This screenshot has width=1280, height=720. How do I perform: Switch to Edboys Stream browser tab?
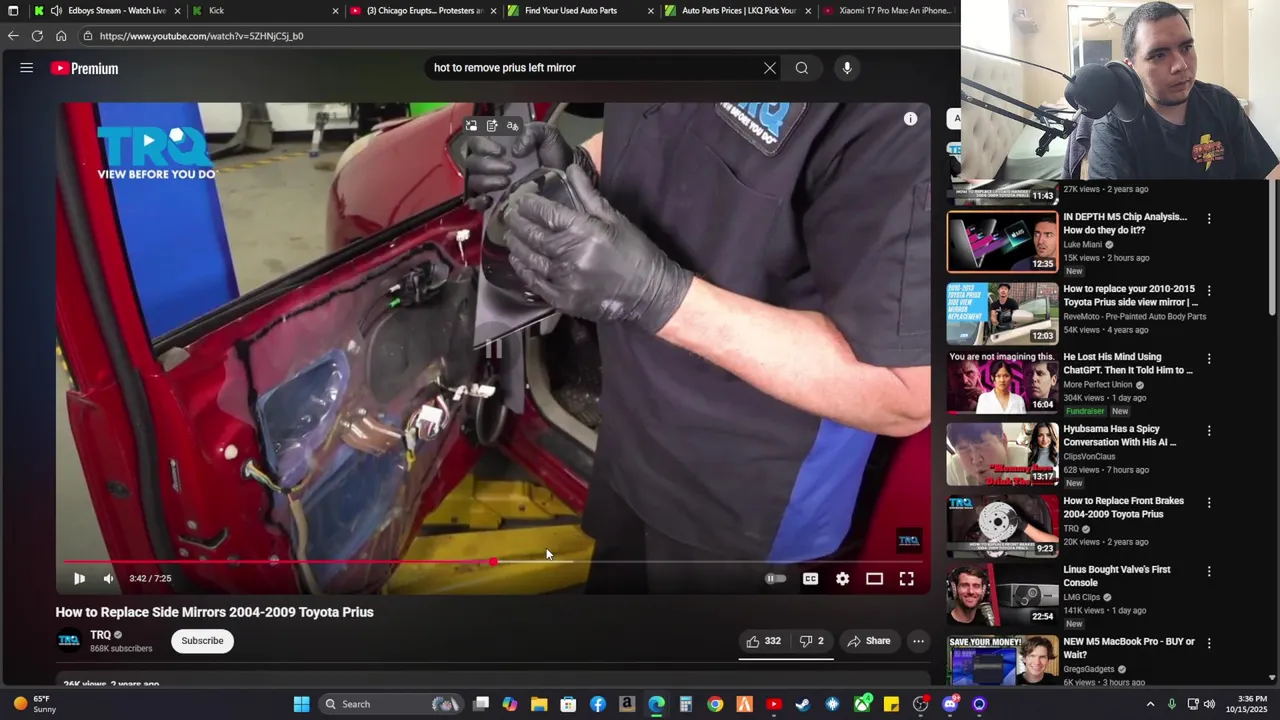coord(108,11)
